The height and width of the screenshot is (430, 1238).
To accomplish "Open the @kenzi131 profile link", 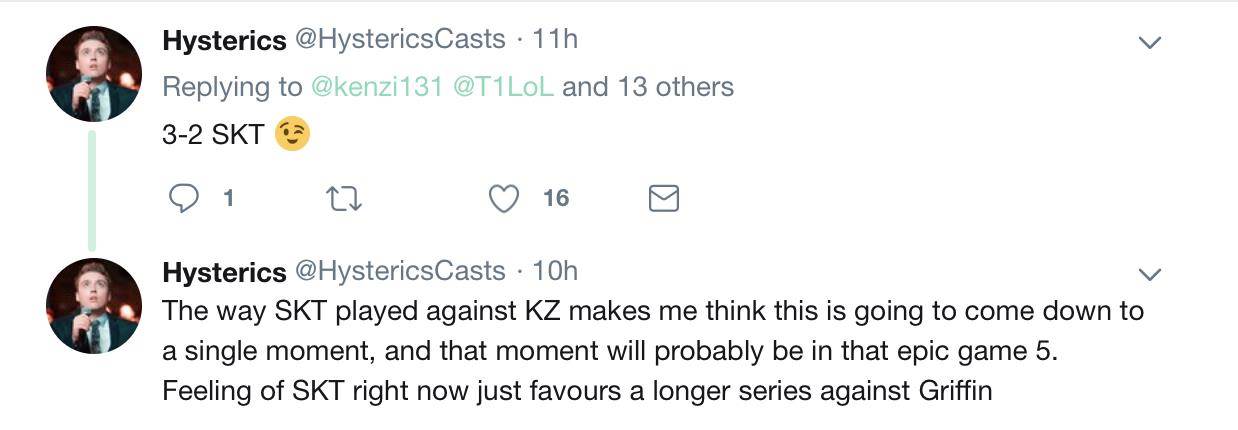I will tap(377, 87).
